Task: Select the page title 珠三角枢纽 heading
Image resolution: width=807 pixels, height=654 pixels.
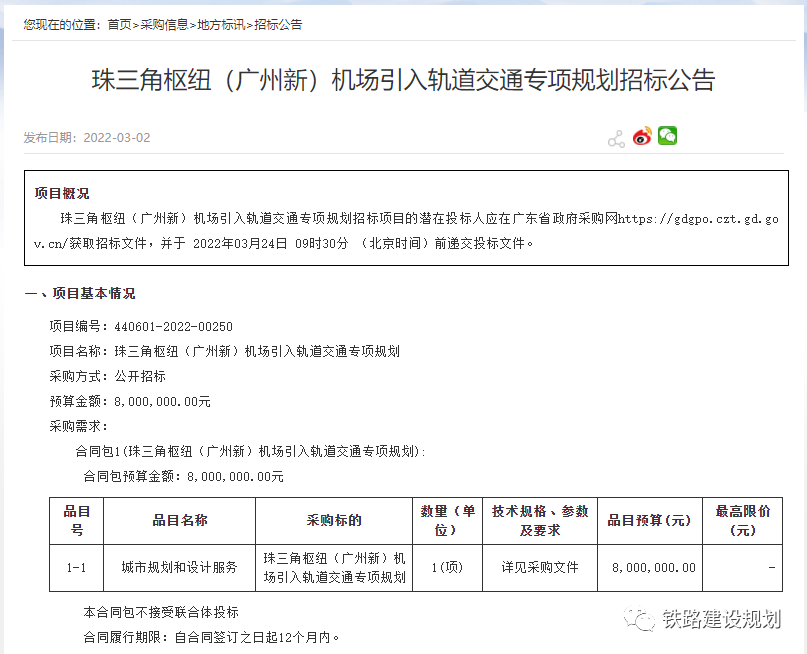Action: coord(404,80)
